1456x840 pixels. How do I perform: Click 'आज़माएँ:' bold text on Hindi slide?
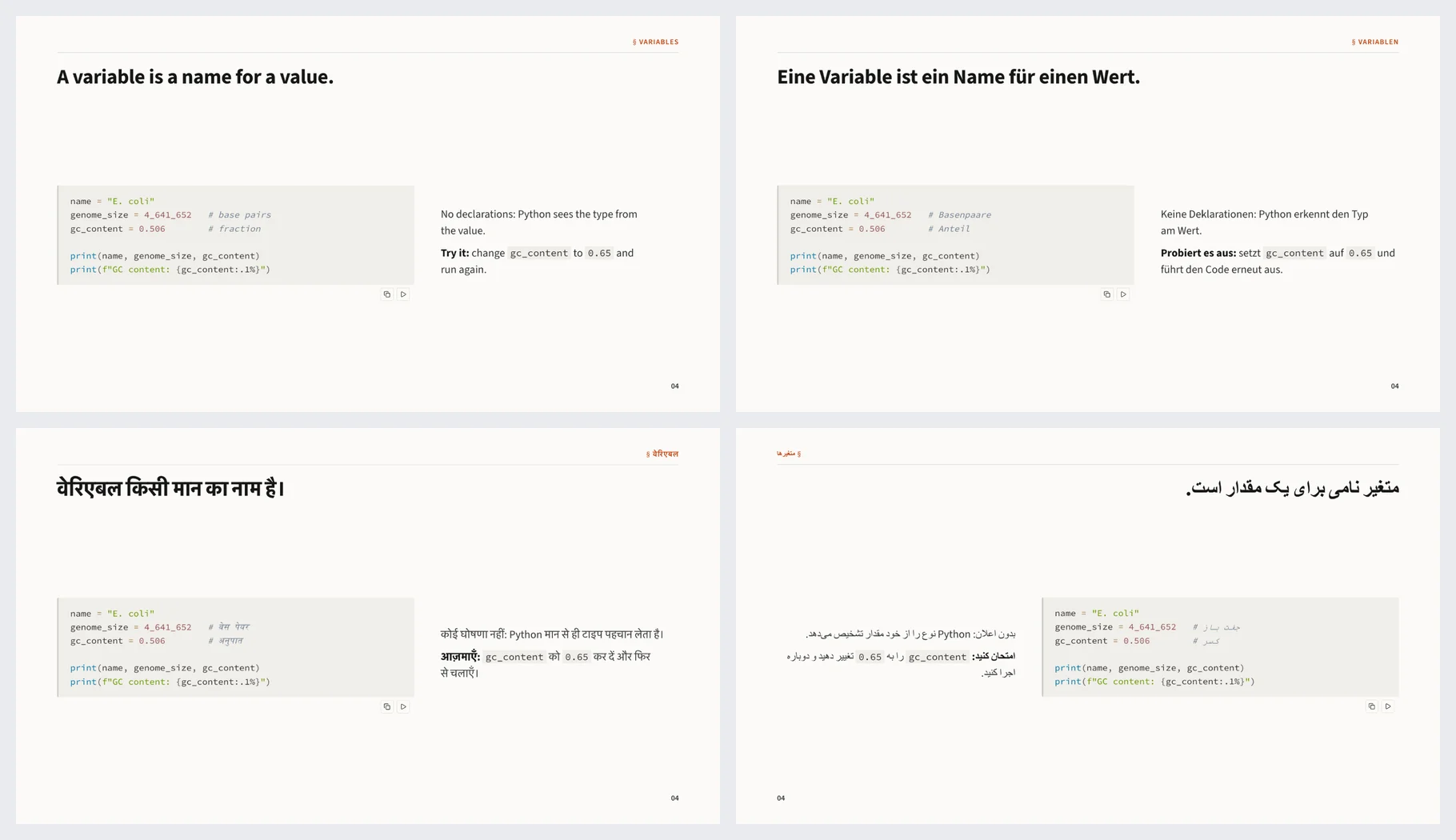460,656
